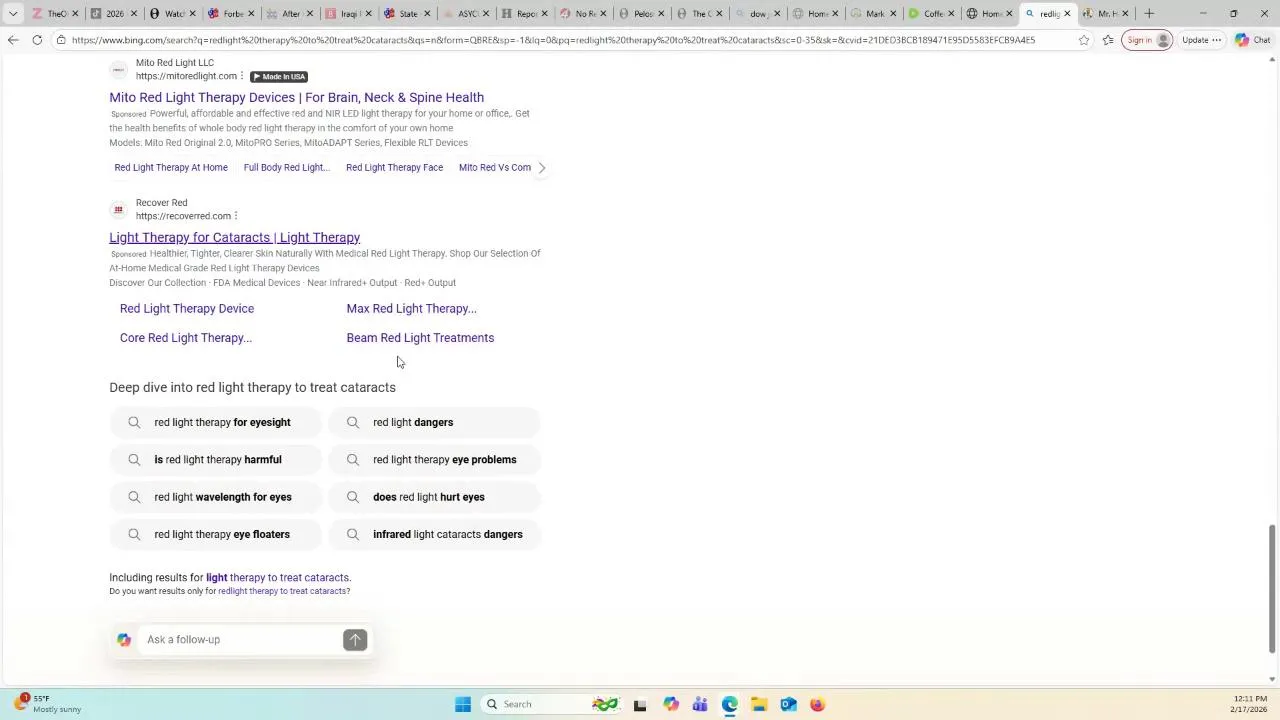
Task: Open Outlook from the taskbar
Action: click(x=788, y=704)
